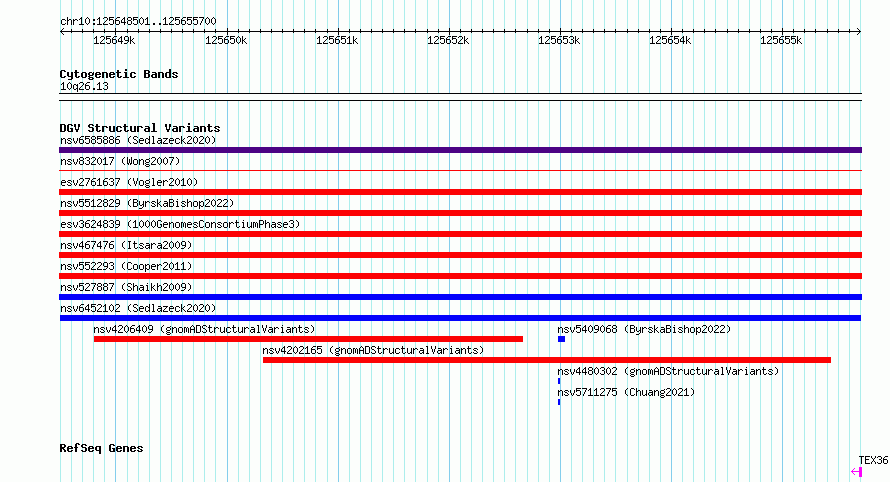Click the thin nsv832017 variant line
Image resolution: width=890 pixels, height=482 pixels.
click(x=460, y=170)
